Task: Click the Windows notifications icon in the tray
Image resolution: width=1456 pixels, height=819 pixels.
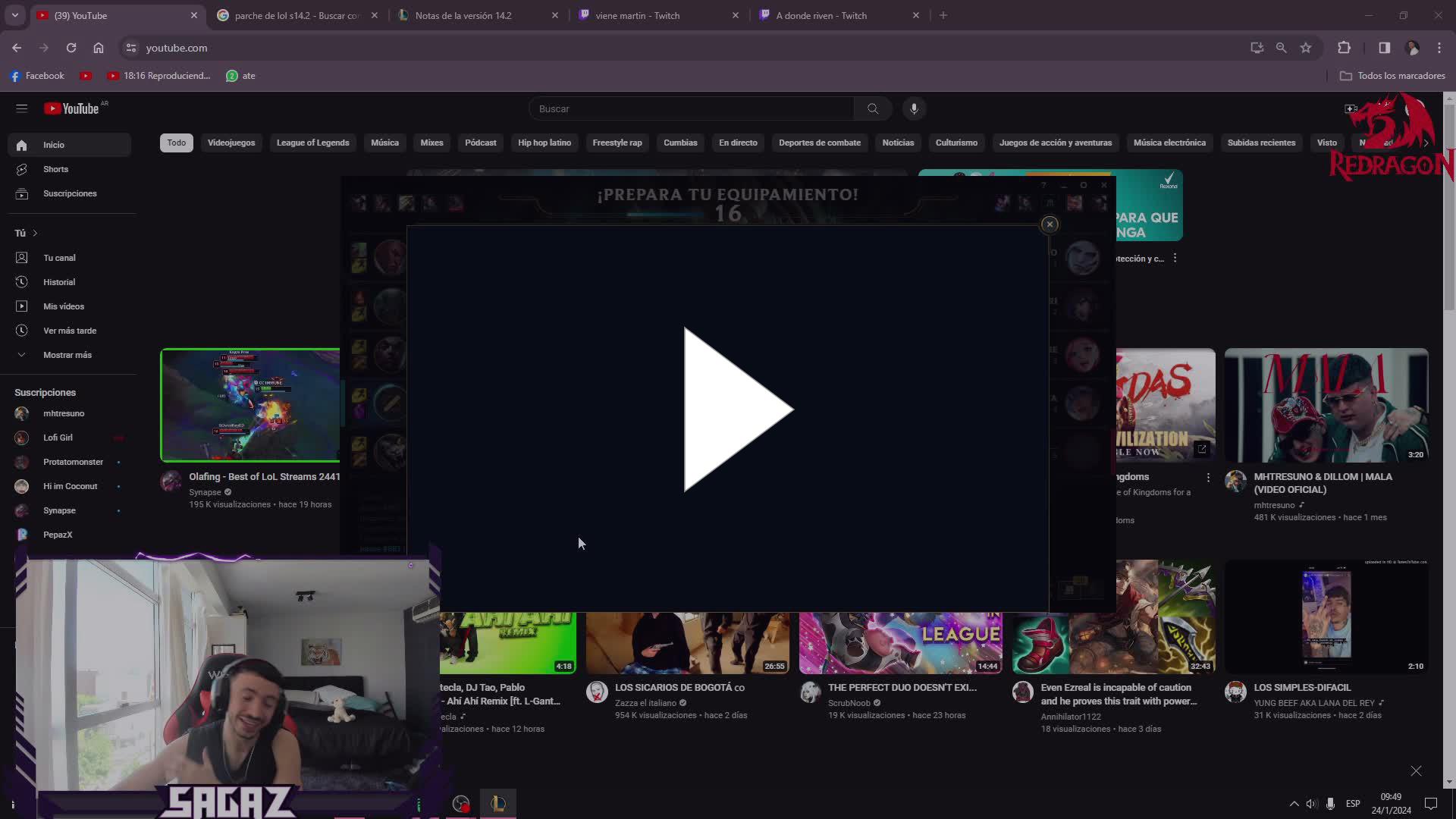Action: pyautogui.click(x=1432, y=804)
